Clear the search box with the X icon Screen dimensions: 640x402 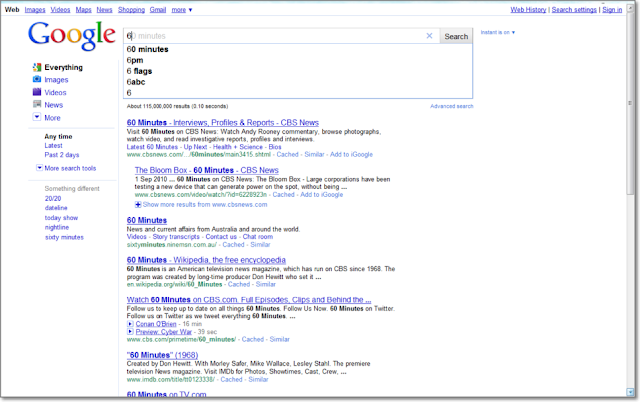pos(429,36)
